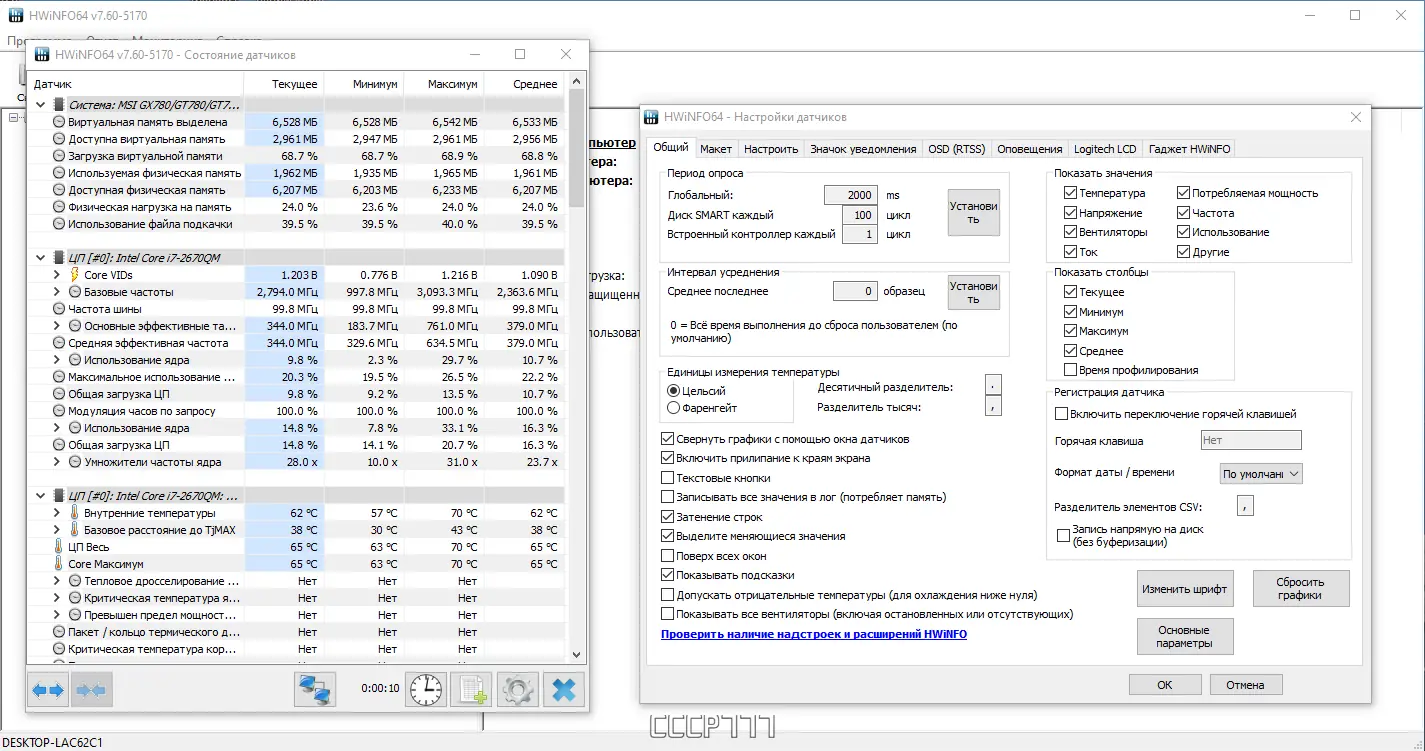Image resolution: width=1425 pixels, height=751 pixels.
Task: Reset the elapsed timer using the clock icon
Action: click(x=426, y=689)
